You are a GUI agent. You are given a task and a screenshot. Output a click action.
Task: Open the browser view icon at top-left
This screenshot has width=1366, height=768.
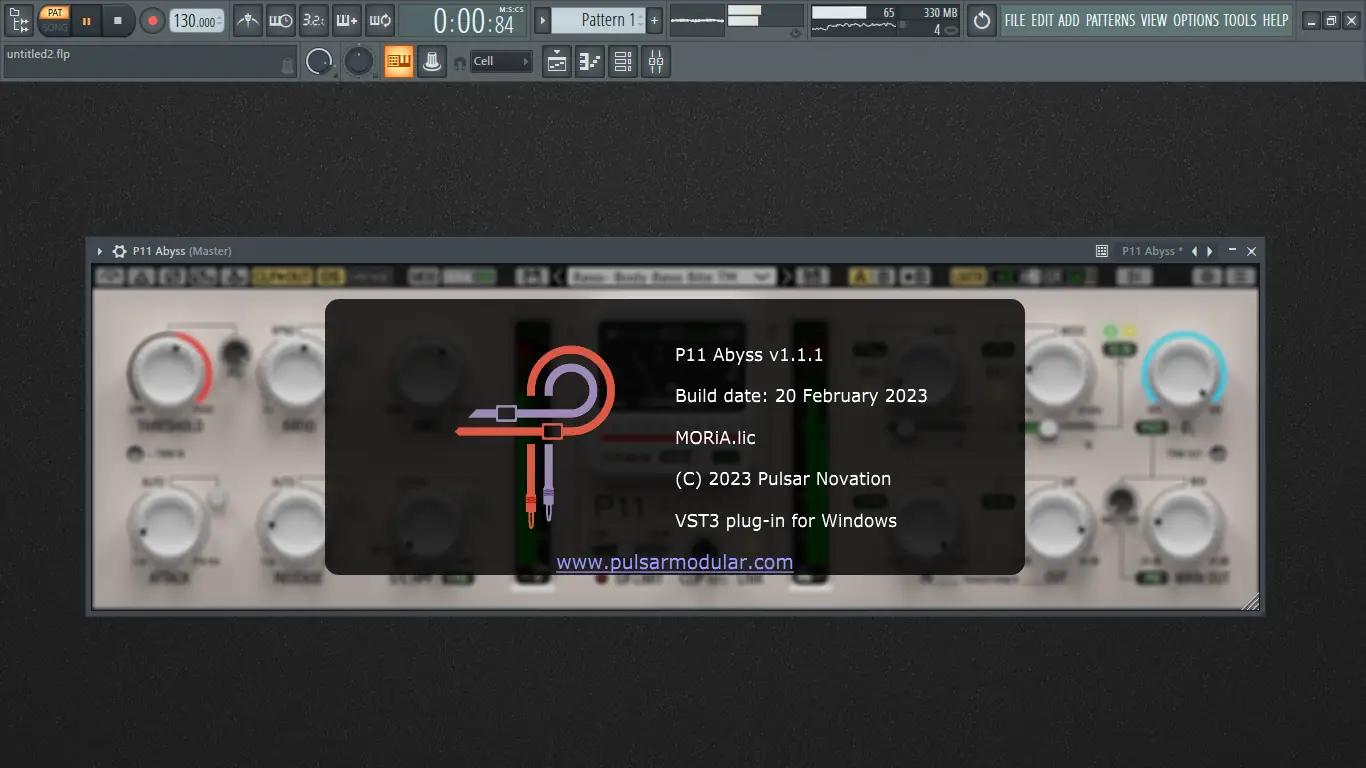point(19,19)
